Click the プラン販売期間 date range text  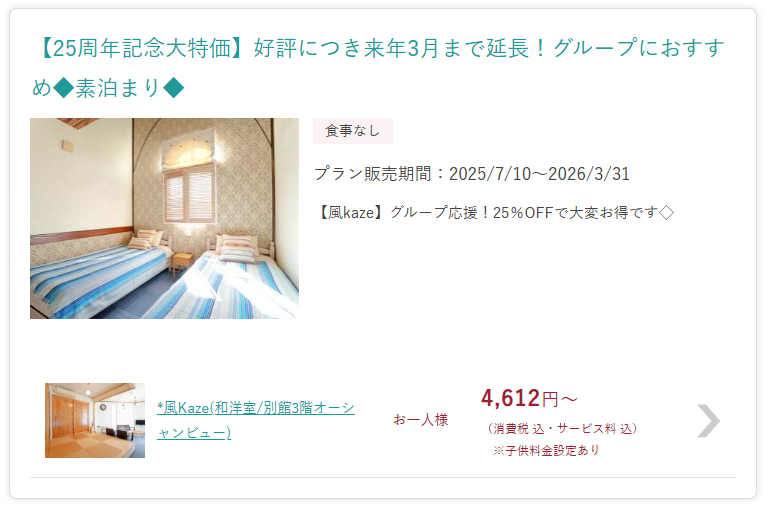point(472,174)
